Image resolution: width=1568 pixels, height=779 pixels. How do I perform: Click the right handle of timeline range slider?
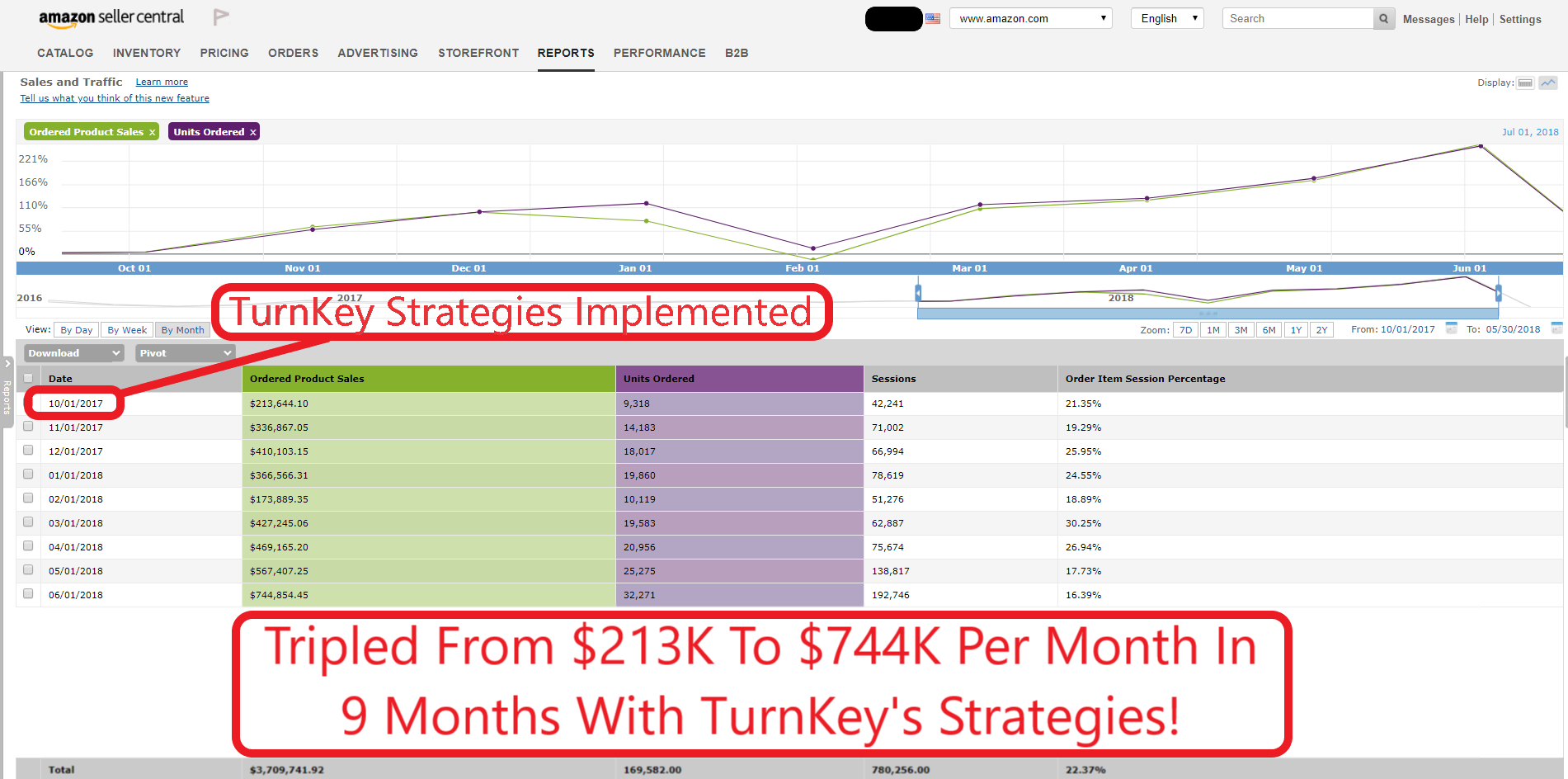point(1498,293)
